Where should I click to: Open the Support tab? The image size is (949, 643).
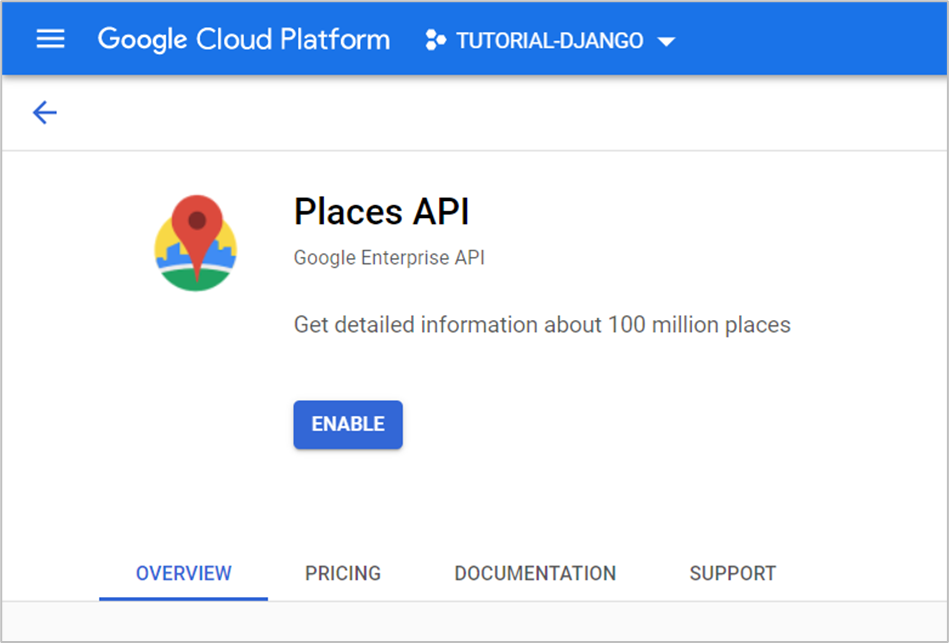coord(732,573)
